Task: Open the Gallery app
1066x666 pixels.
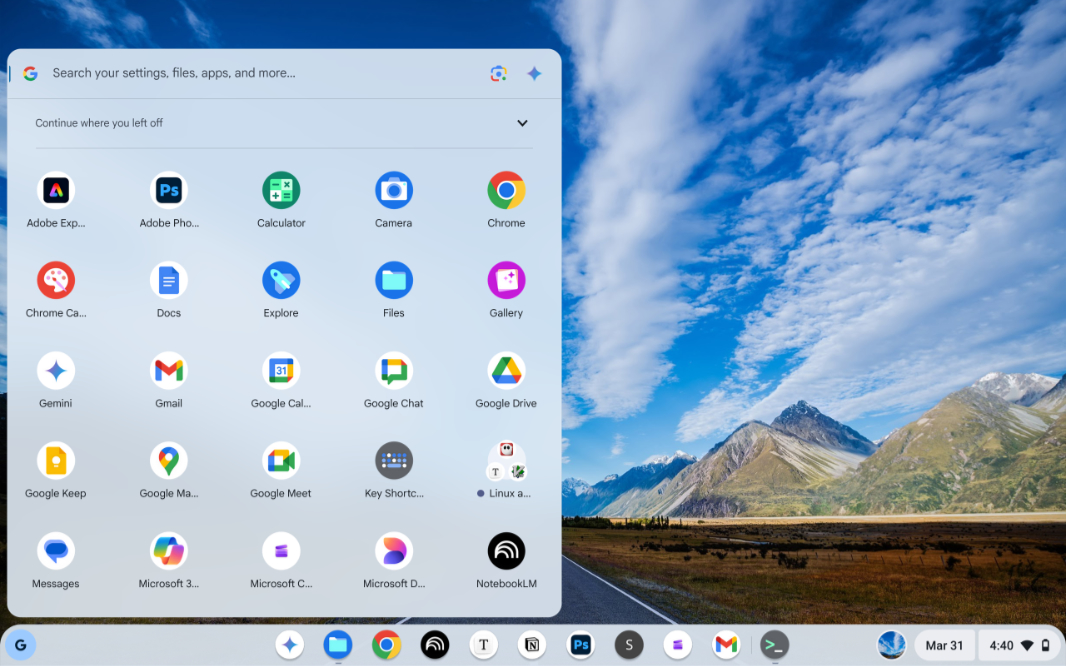Action: coord(506,280)
